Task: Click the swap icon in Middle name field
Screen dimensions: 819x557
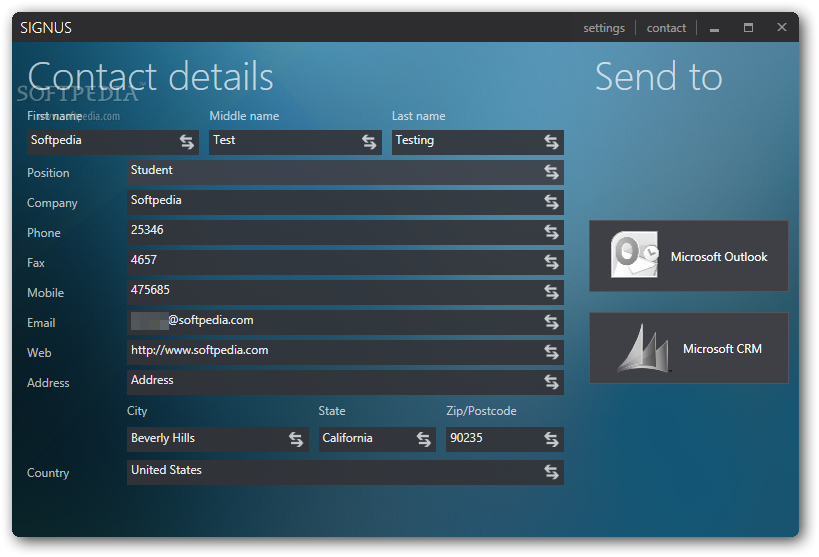Action: coord(369,142)
